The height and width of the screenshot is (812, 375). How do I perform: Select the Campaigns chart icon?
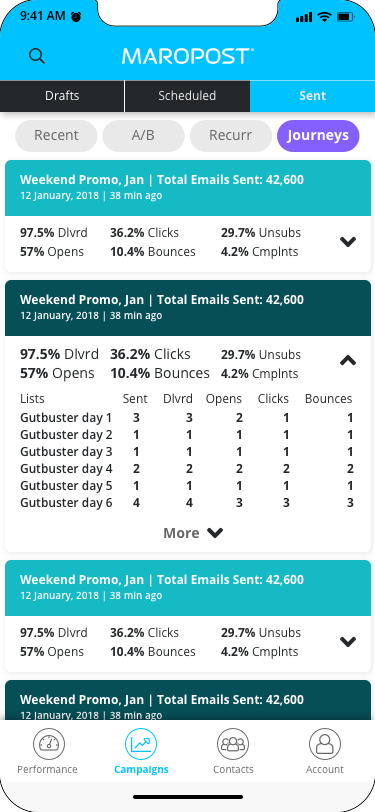pos(141,744)
